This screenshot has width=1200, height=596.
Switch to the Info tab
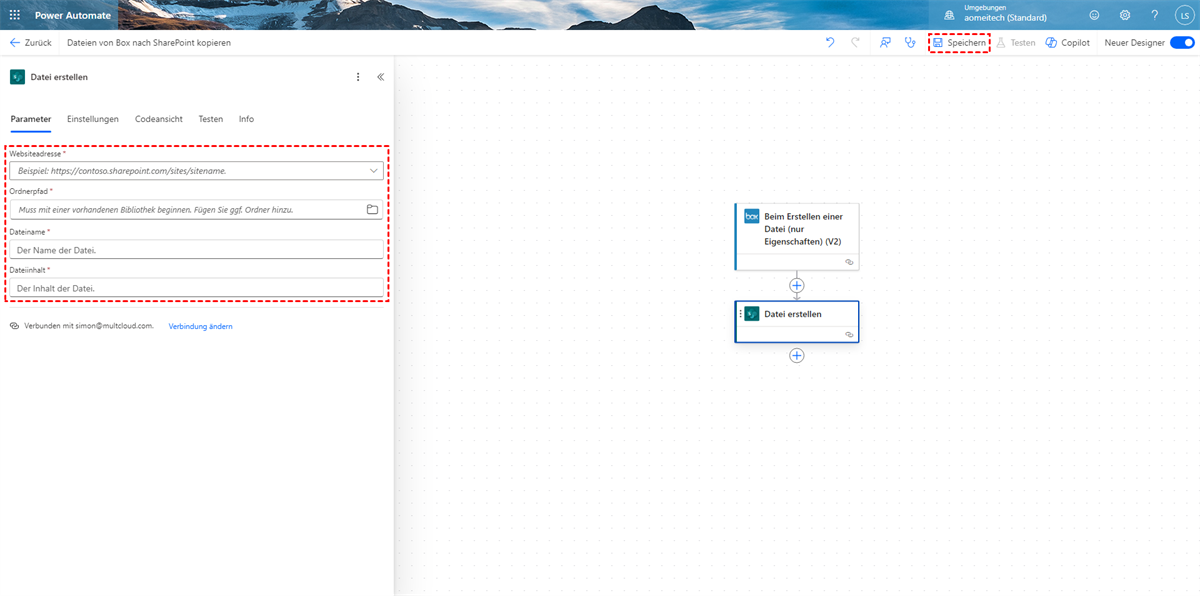coord(246,119)
